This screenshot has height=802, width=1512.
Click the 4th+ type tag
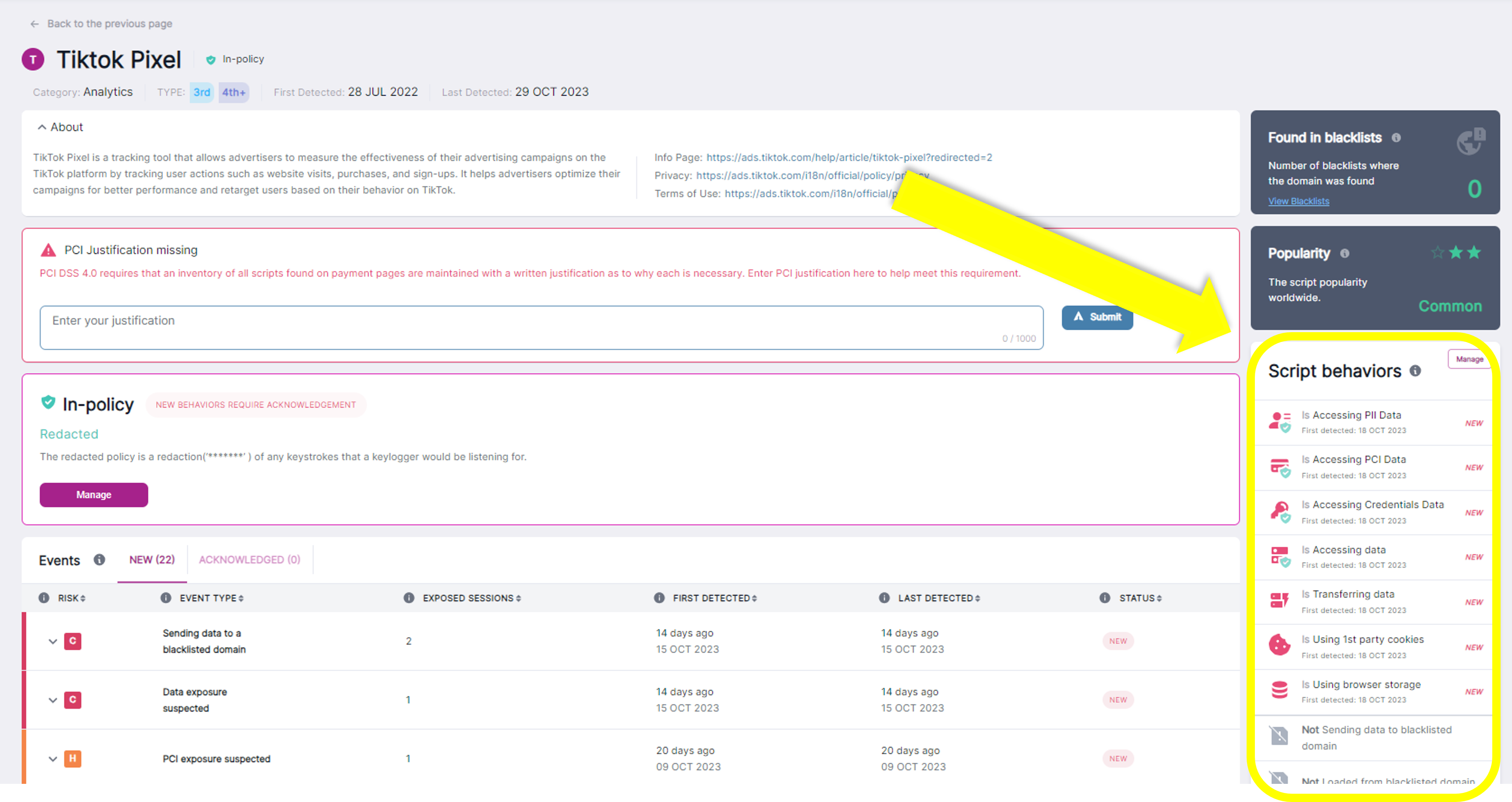(233, 92)
